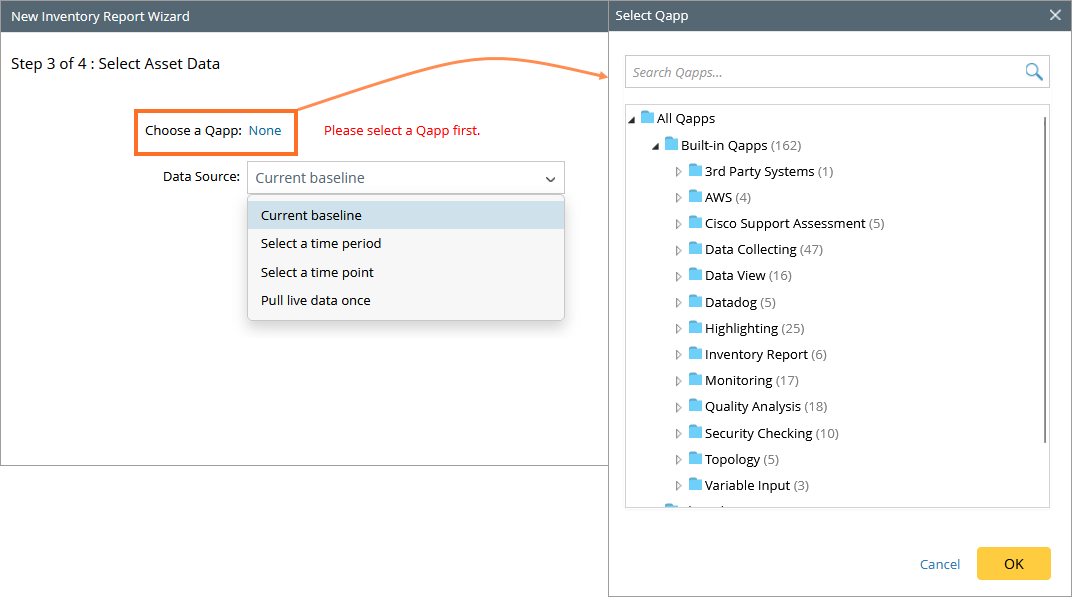Click the All Qapps folder icon
Image resolution: width=1072 pixels, height=597 pixels.
coord(647,118)
